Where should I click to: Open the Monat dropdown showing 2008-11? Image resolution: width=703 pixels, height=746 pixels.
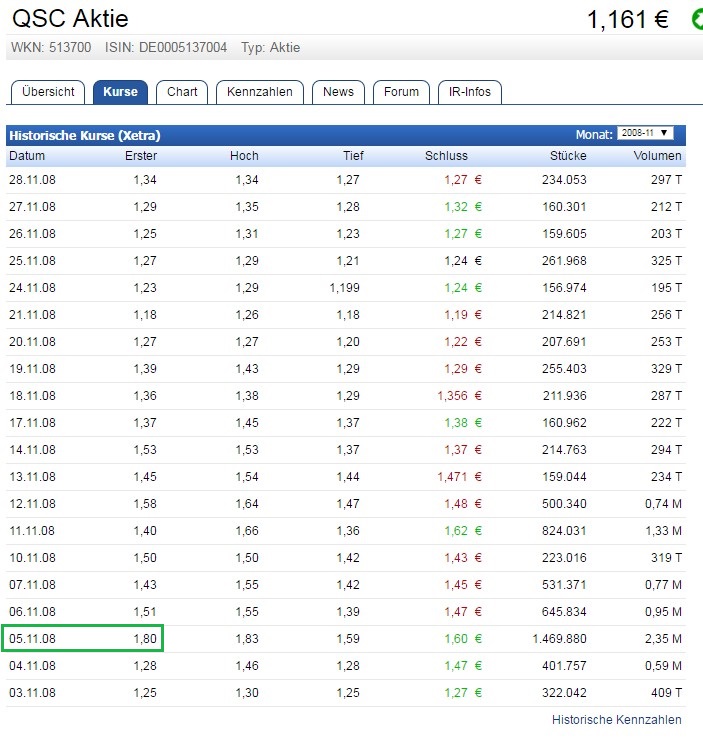tap(645, 133)
